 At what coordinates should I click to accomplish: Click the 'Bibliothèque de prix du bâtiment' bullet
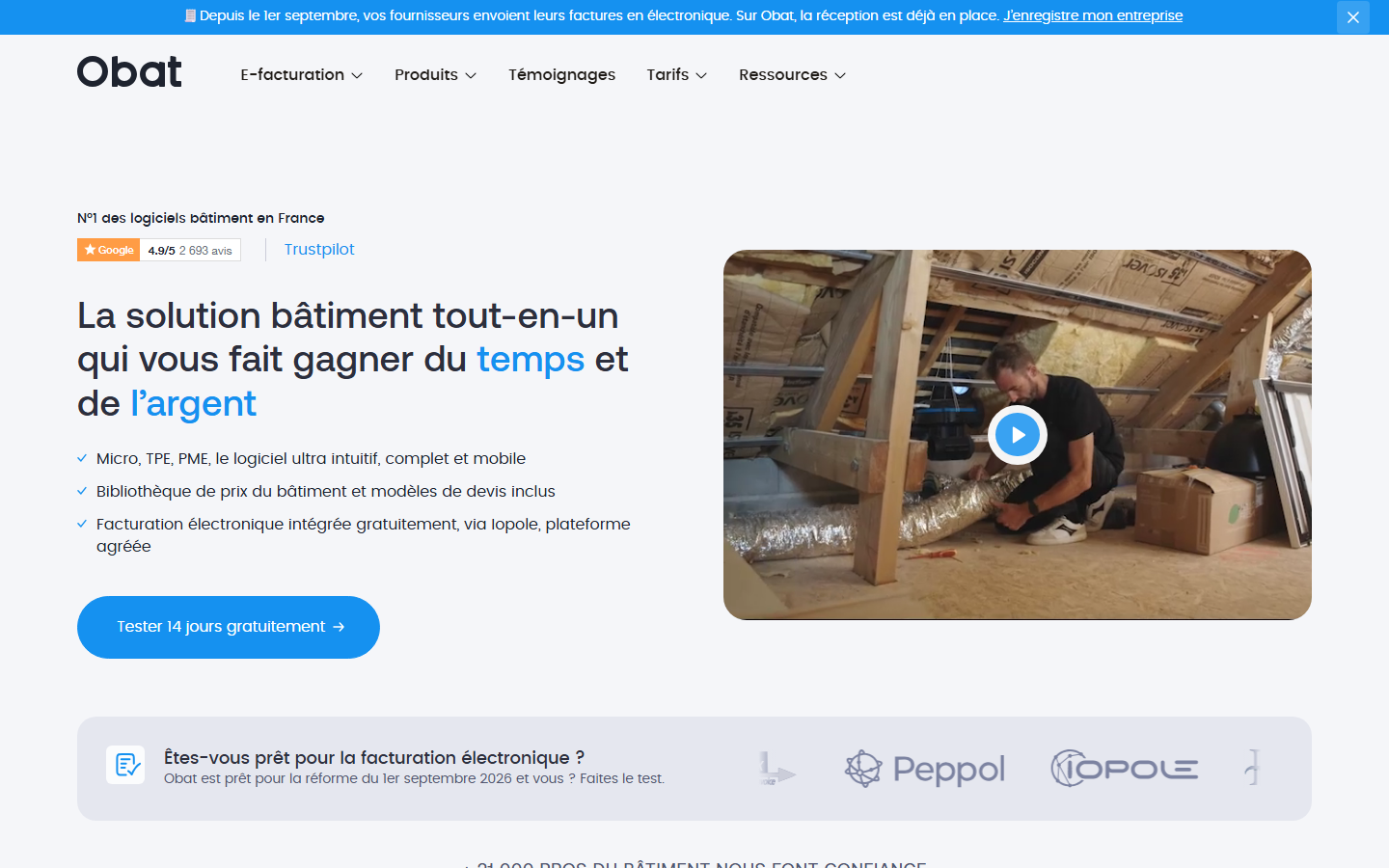pos(326,491)
